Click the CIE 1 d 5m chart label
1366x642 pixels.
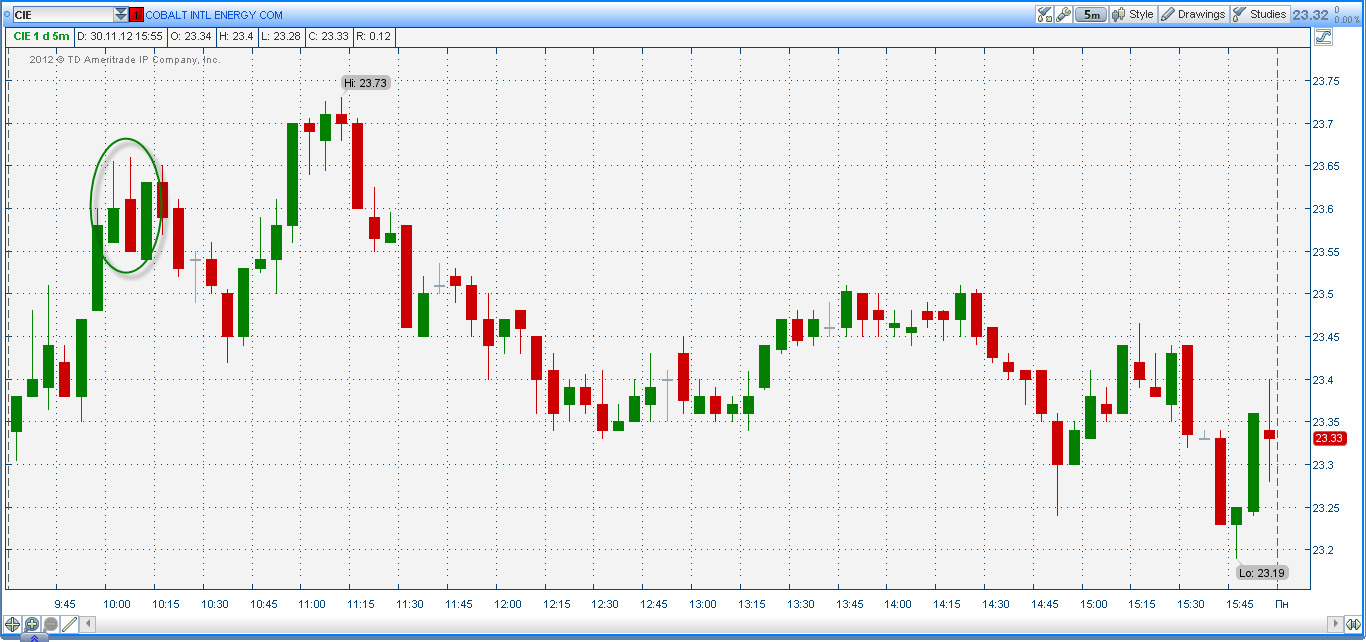42,36
